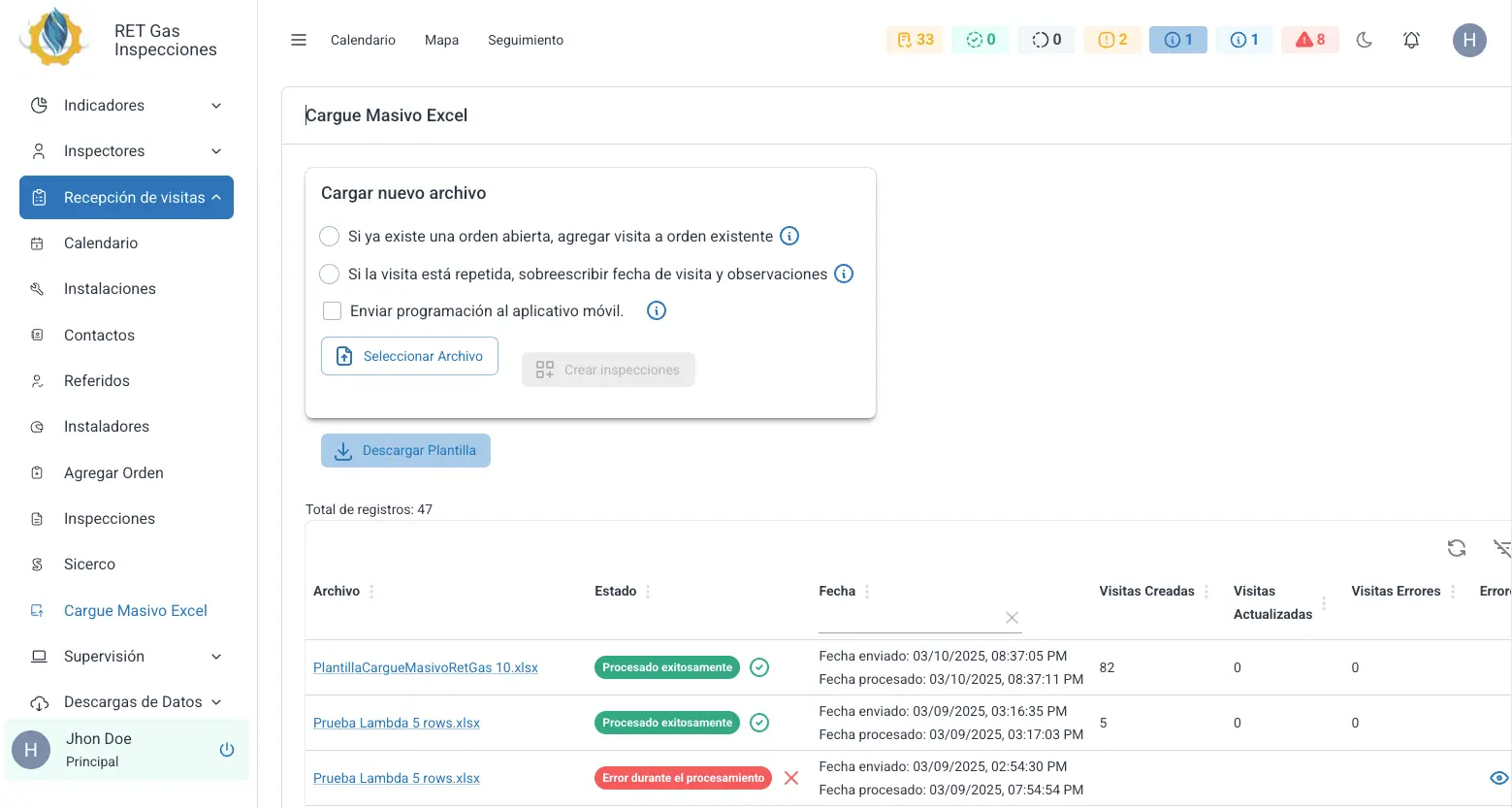The width and height of the screenshot is (1512, 808).
Task: Open Prueba Lambda 5 rows.xlsx processed successfully link
Action: point(397,723)
